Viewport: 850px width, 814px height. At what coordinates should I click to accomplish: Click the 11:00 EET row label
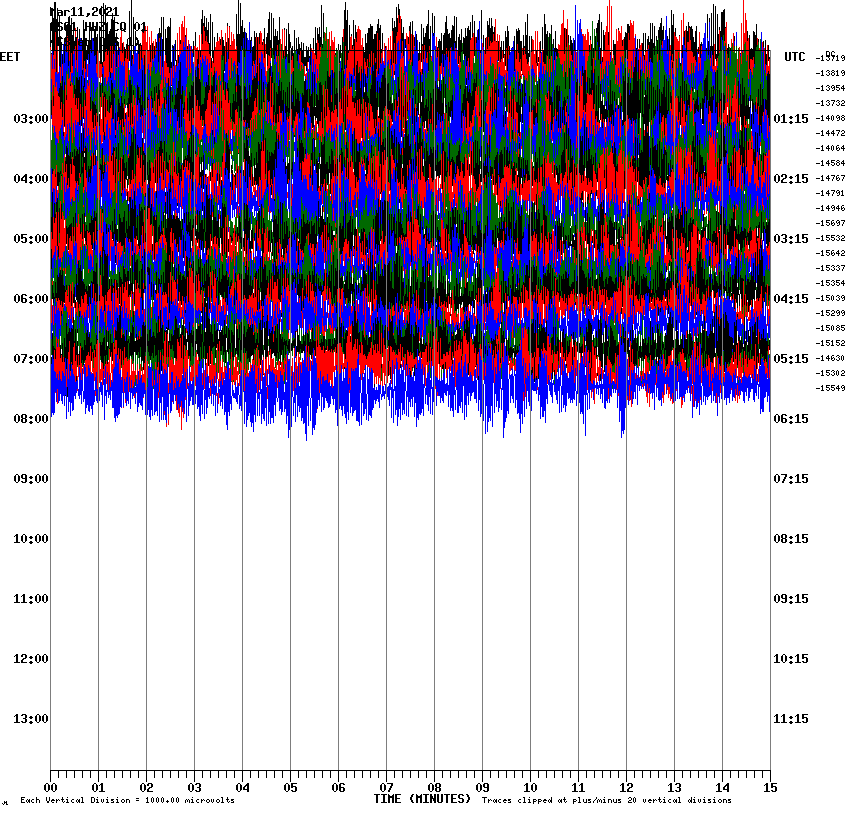(30, 599)
